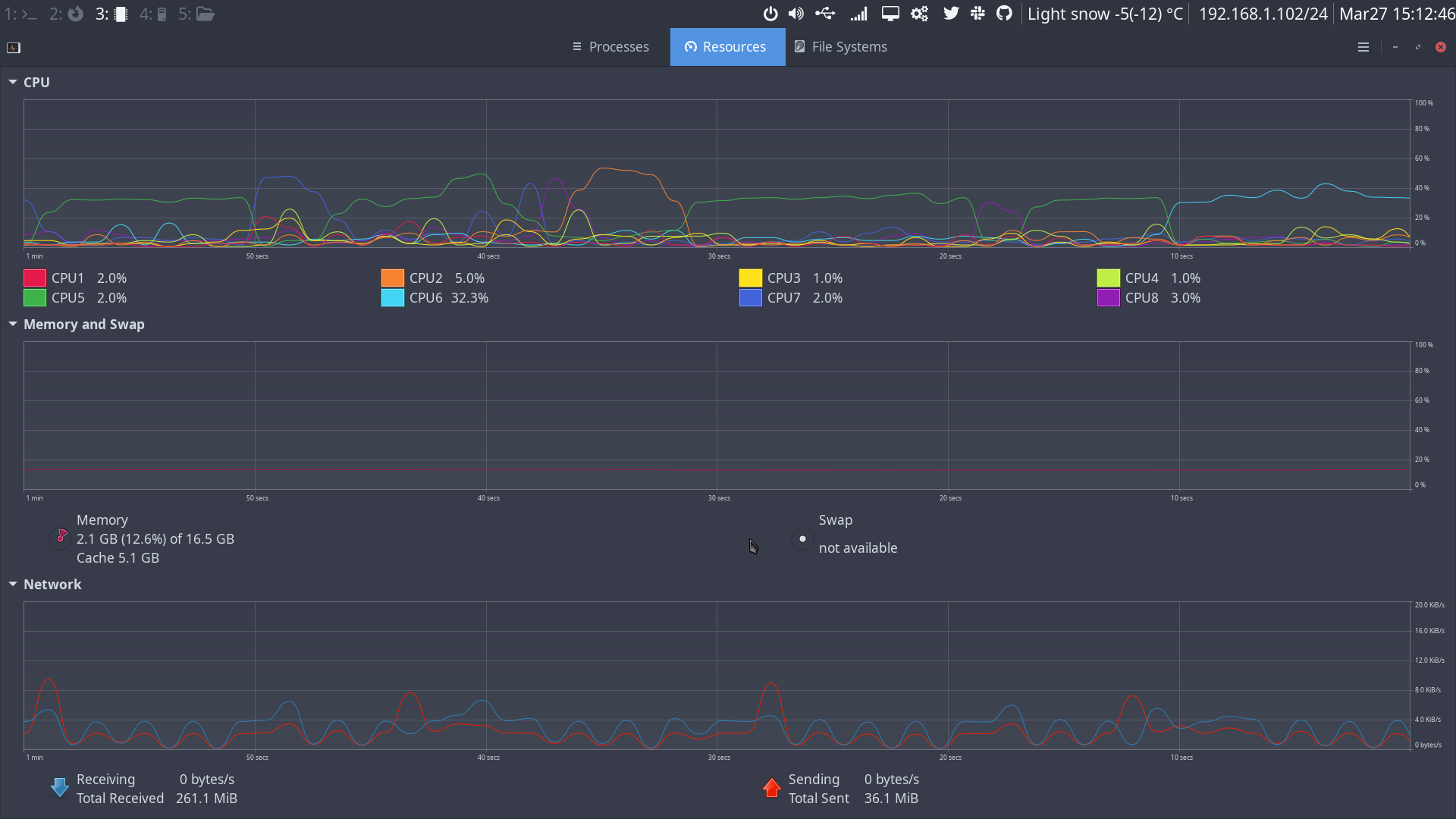Image resolution: width=1456 pixels, height=819 pixels.
Task: Click the date and time display
Action: click(1398, 13)
